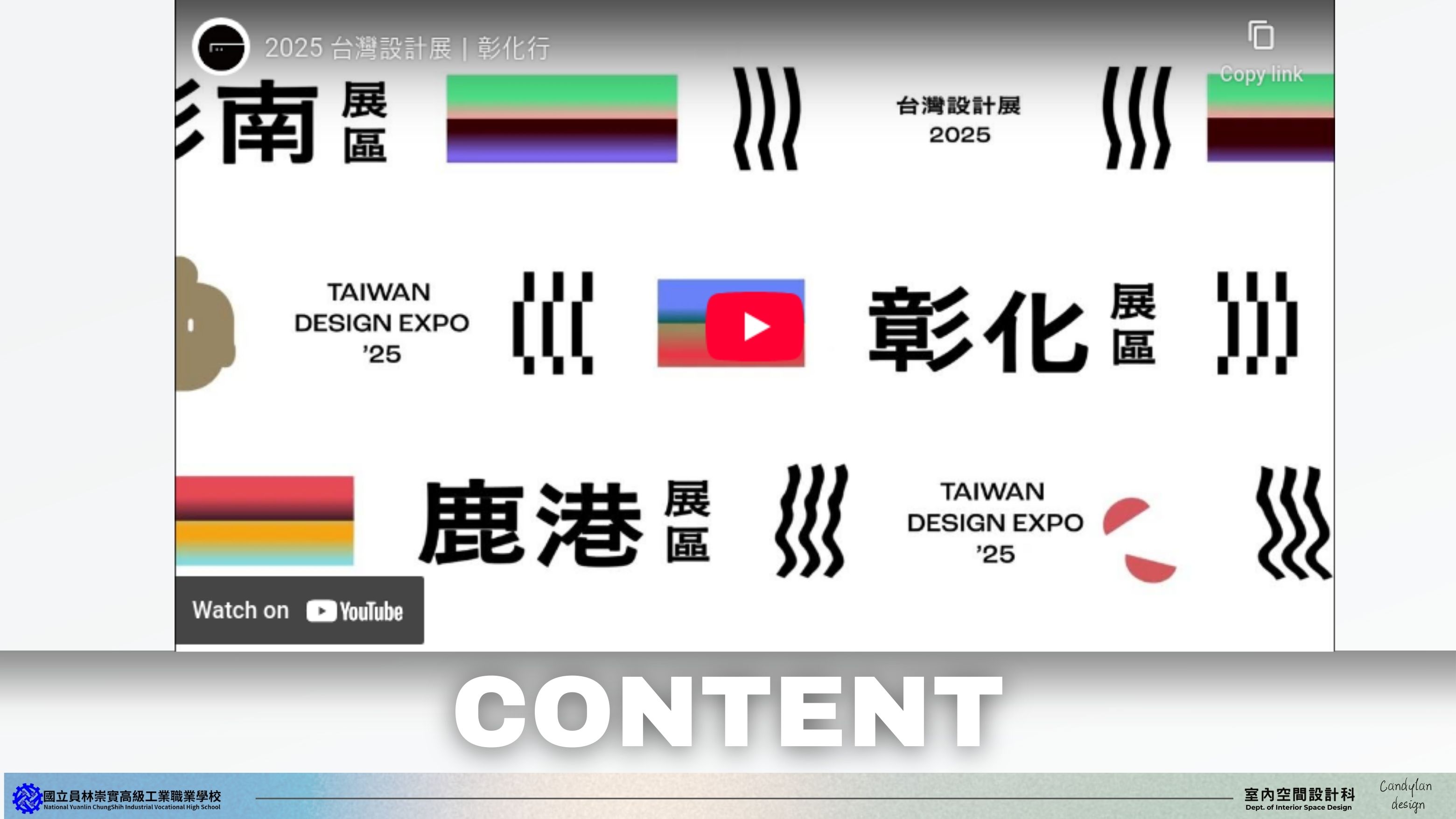Viewport: 1456px width, 819px height.
Task: Click the 室內空間設計科 text
Action: [1300, 795]
